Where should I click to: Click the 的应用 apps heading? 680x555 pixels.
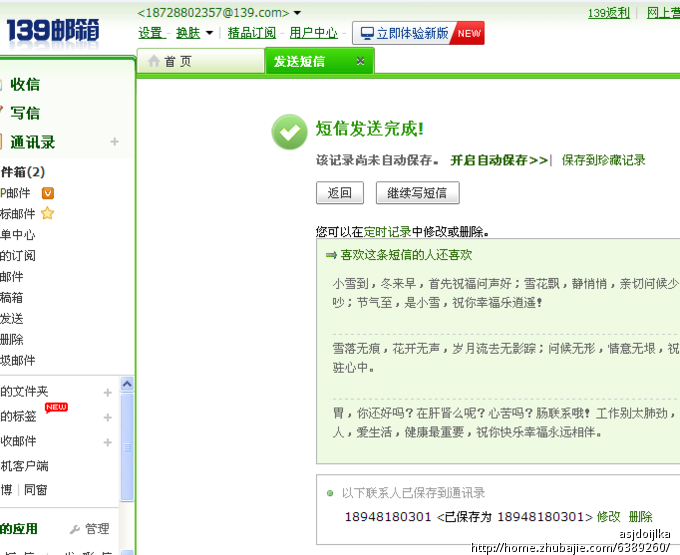pyautogui.click(x=19, y=529)
